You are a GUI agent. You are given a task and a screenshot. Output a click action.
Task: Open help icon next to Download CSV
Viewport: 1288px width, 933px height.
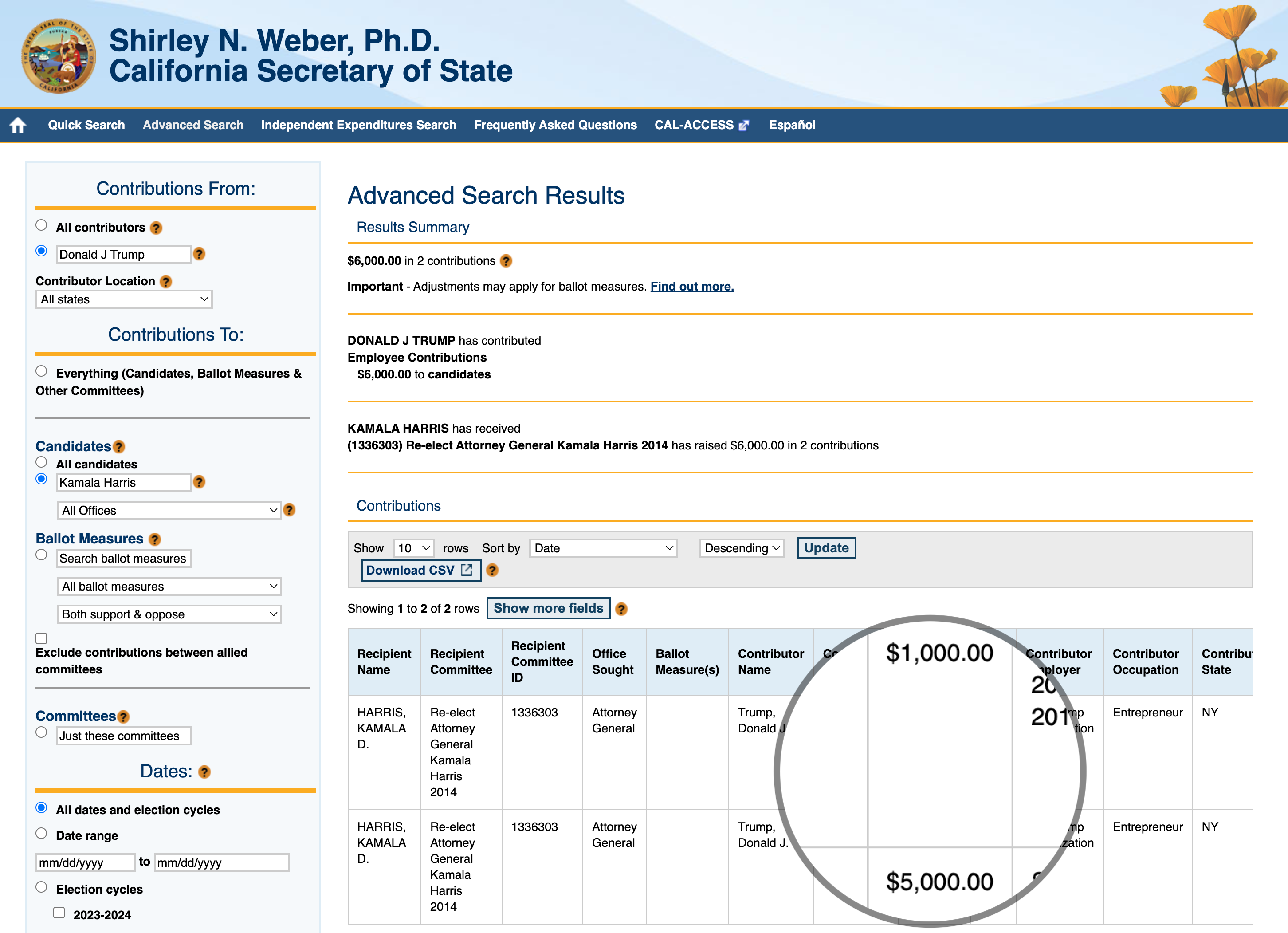pos(492,571)
